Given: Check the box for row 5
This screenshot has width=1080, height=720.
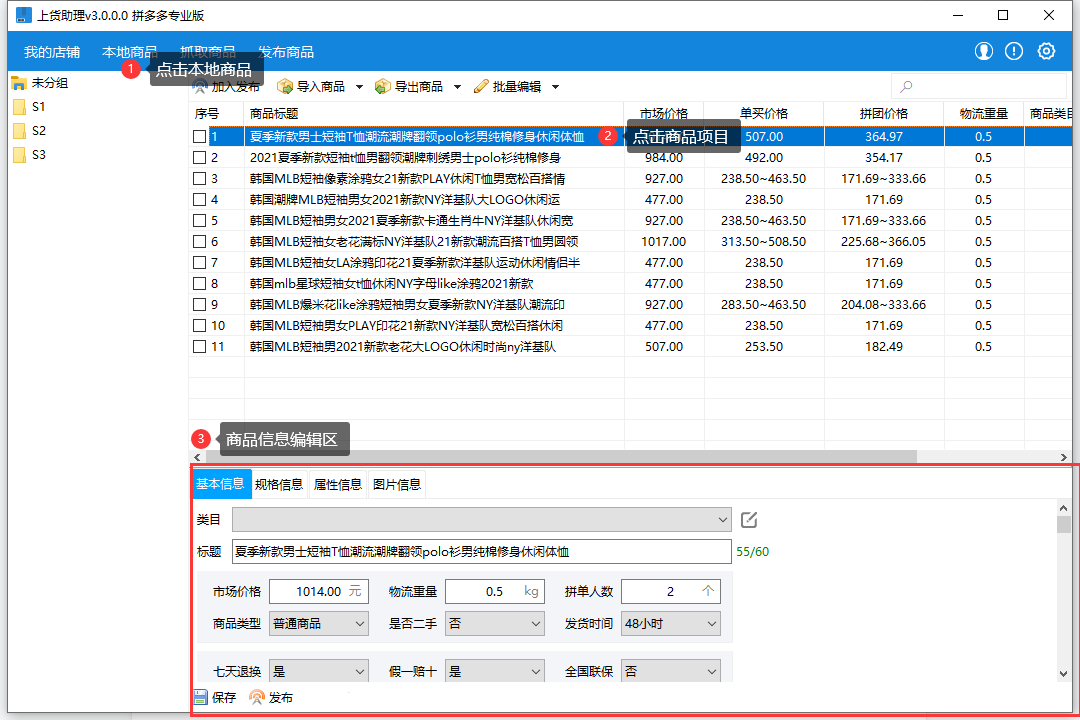Looking at the screenshot, I should click(200, 220).
